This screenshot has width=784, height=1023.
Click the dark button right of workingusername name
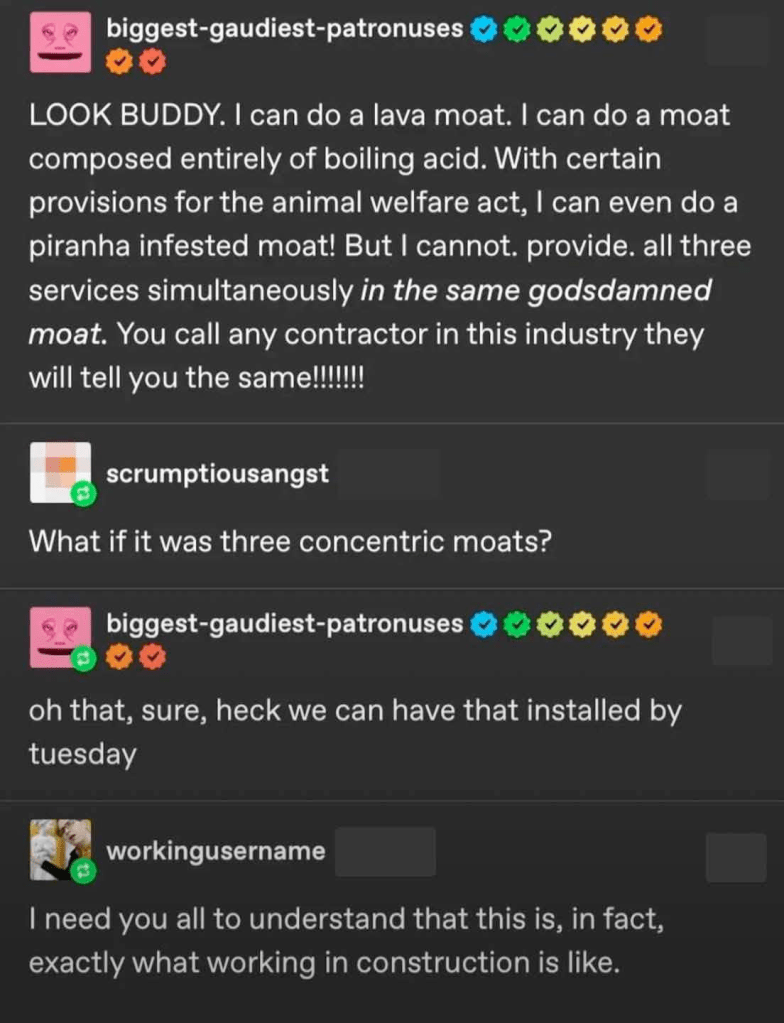click(x=385, y=851)
